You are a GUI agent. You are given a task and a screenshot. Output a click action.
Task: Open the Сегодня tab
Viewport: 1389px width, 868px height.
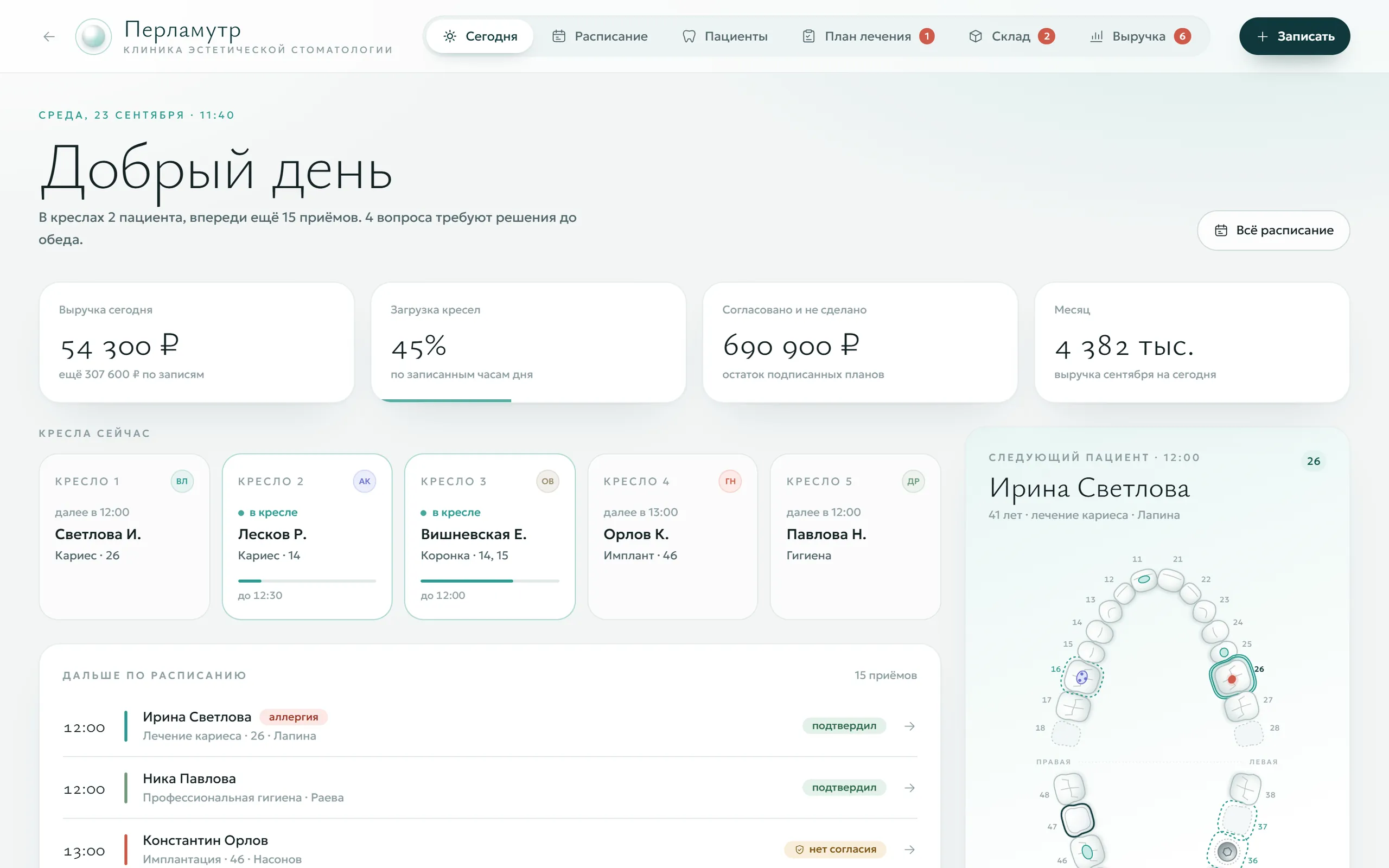(480, 36)
